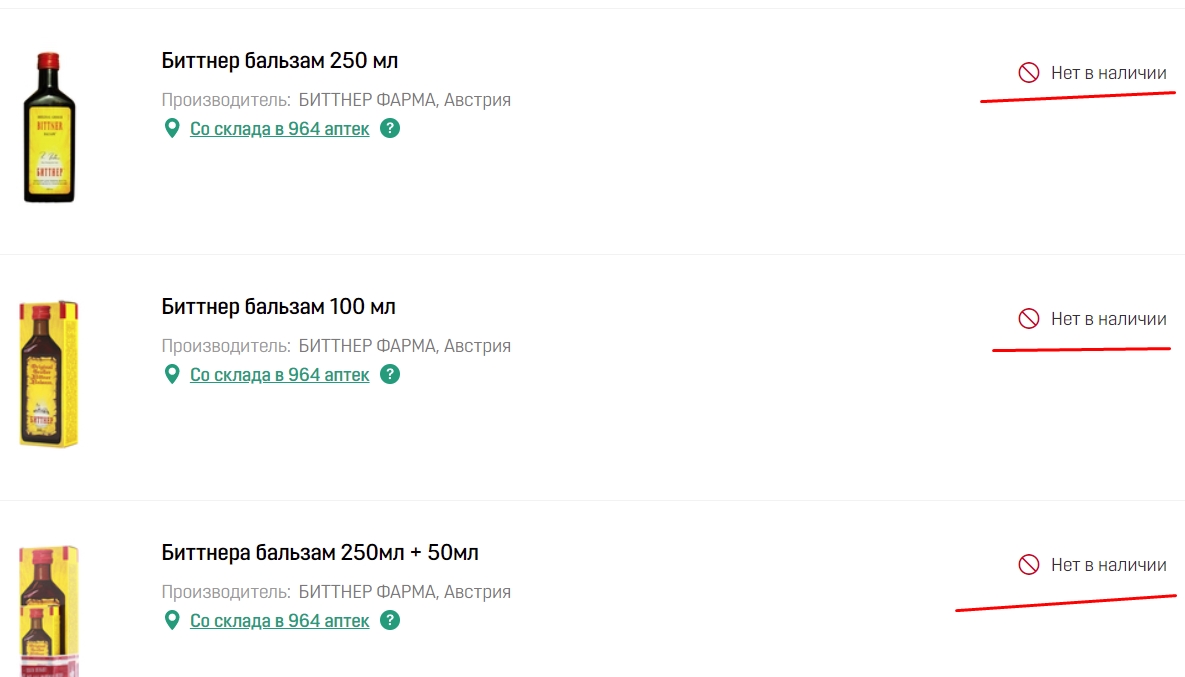Click out-of-stock icon for Биттнер бальзам 250 мл
1185x677 pixels.
[1029, 72]
